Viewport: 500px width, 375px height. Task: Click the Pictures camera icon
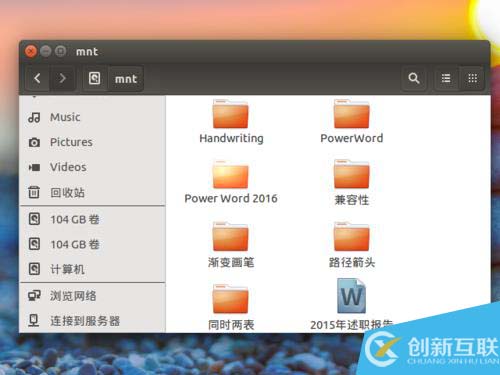tap(34, 142)
